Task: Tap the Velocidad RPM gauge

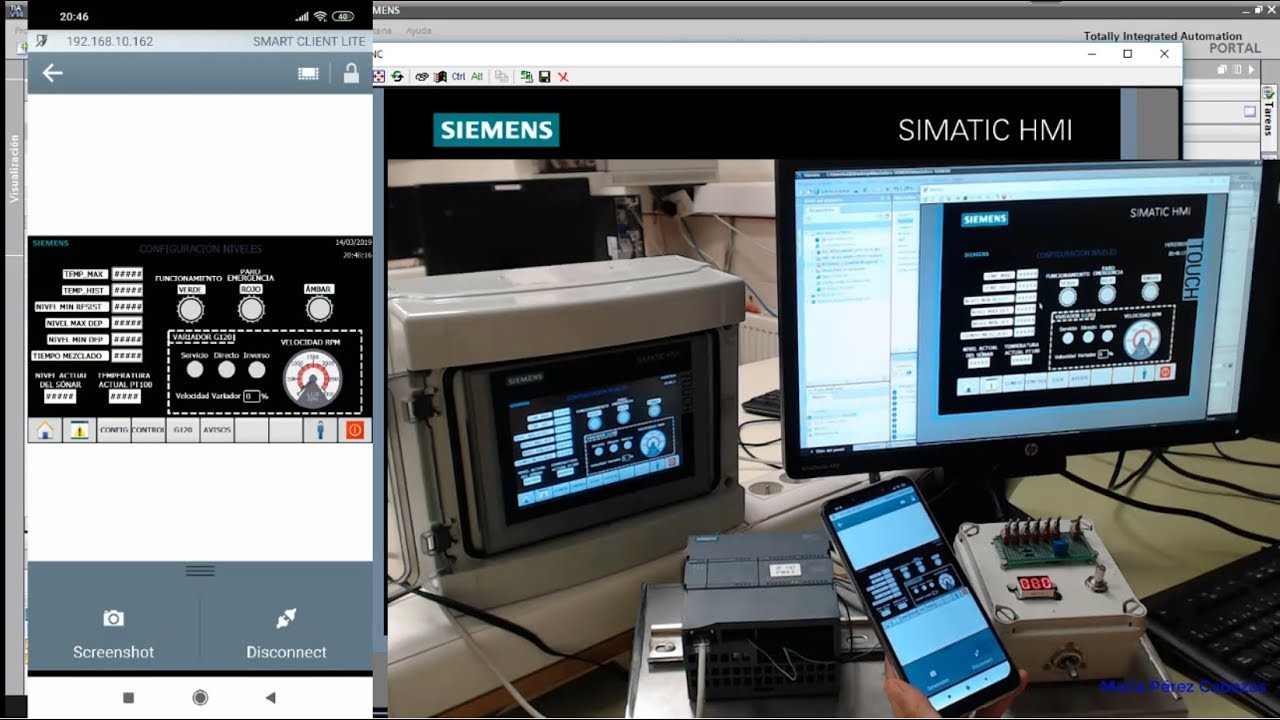Action: coord(312,380)
